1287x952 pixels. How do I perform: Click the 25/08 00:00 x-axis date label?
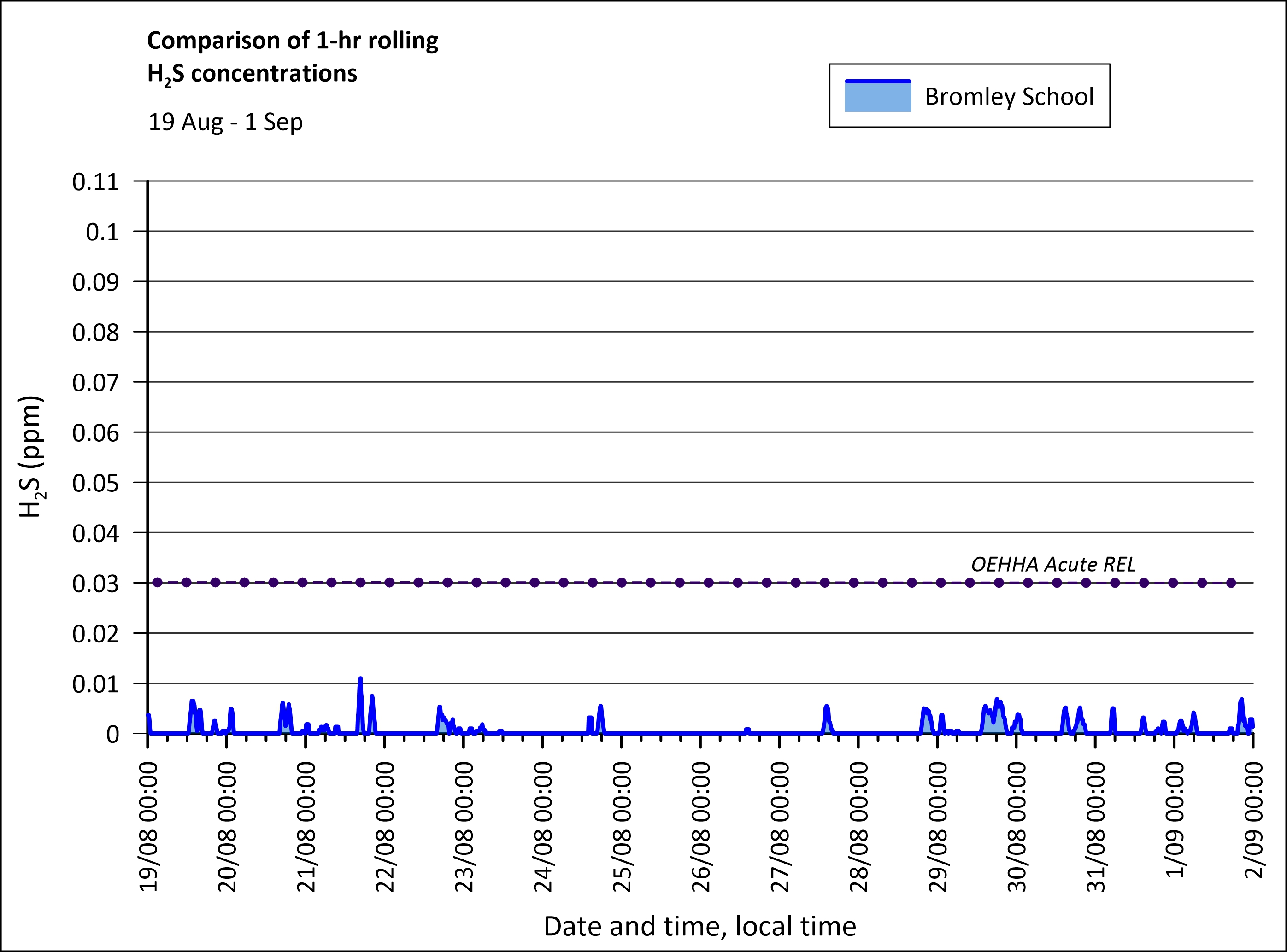pos(622,826)
